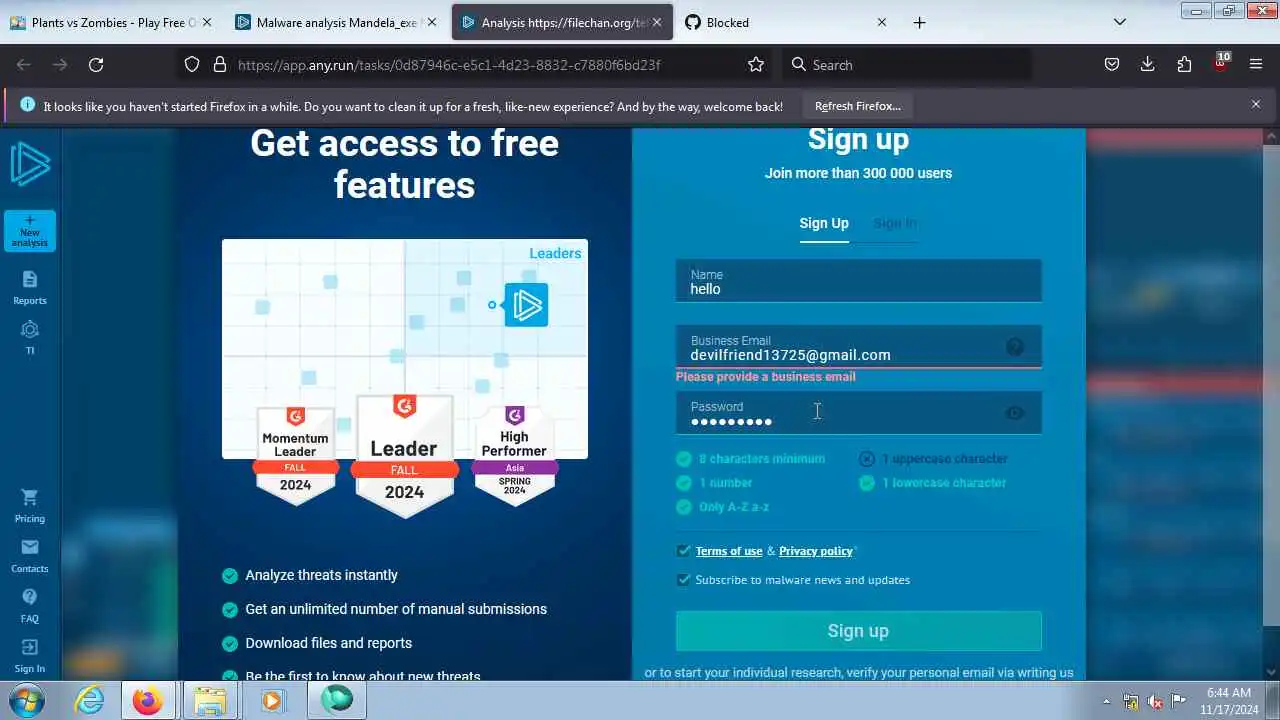Open the Terms of use link
The image size is (1280, 720).
click(x=729, y=551)
